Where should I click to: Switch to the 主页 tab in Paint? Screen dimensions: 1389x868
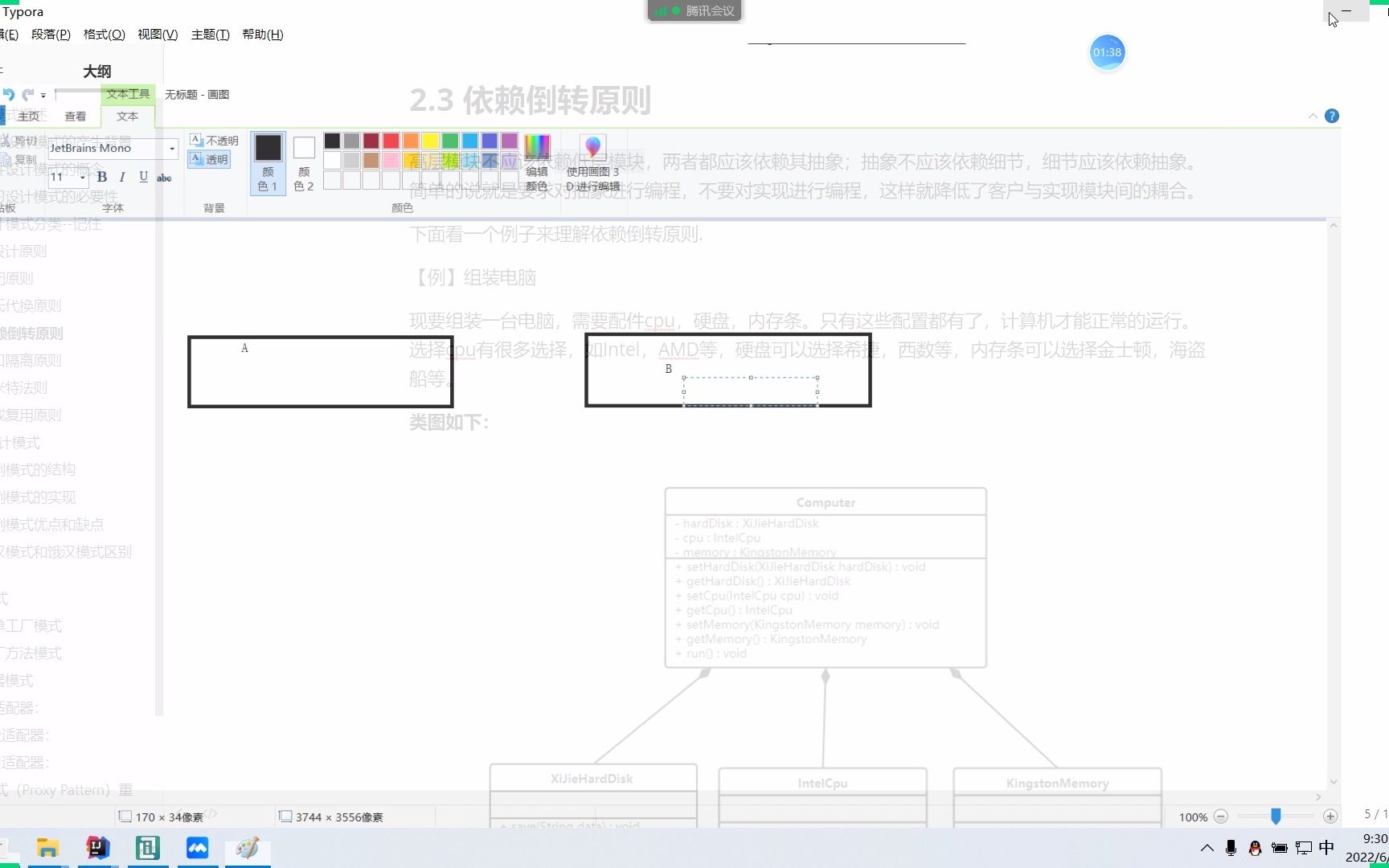click(29, 117)
